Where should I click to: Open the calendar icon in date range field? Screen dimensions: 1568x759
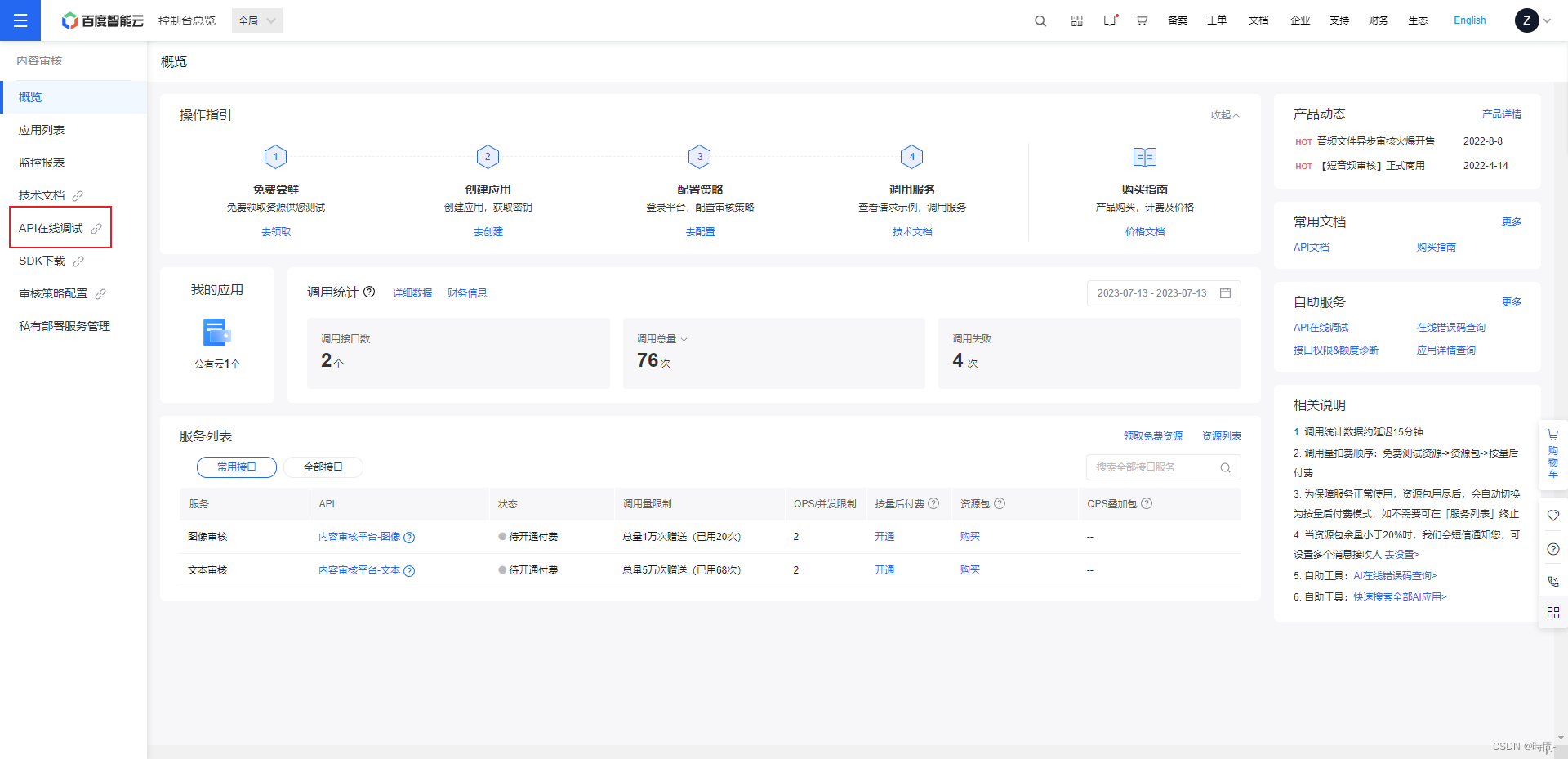pos(1225,292)
